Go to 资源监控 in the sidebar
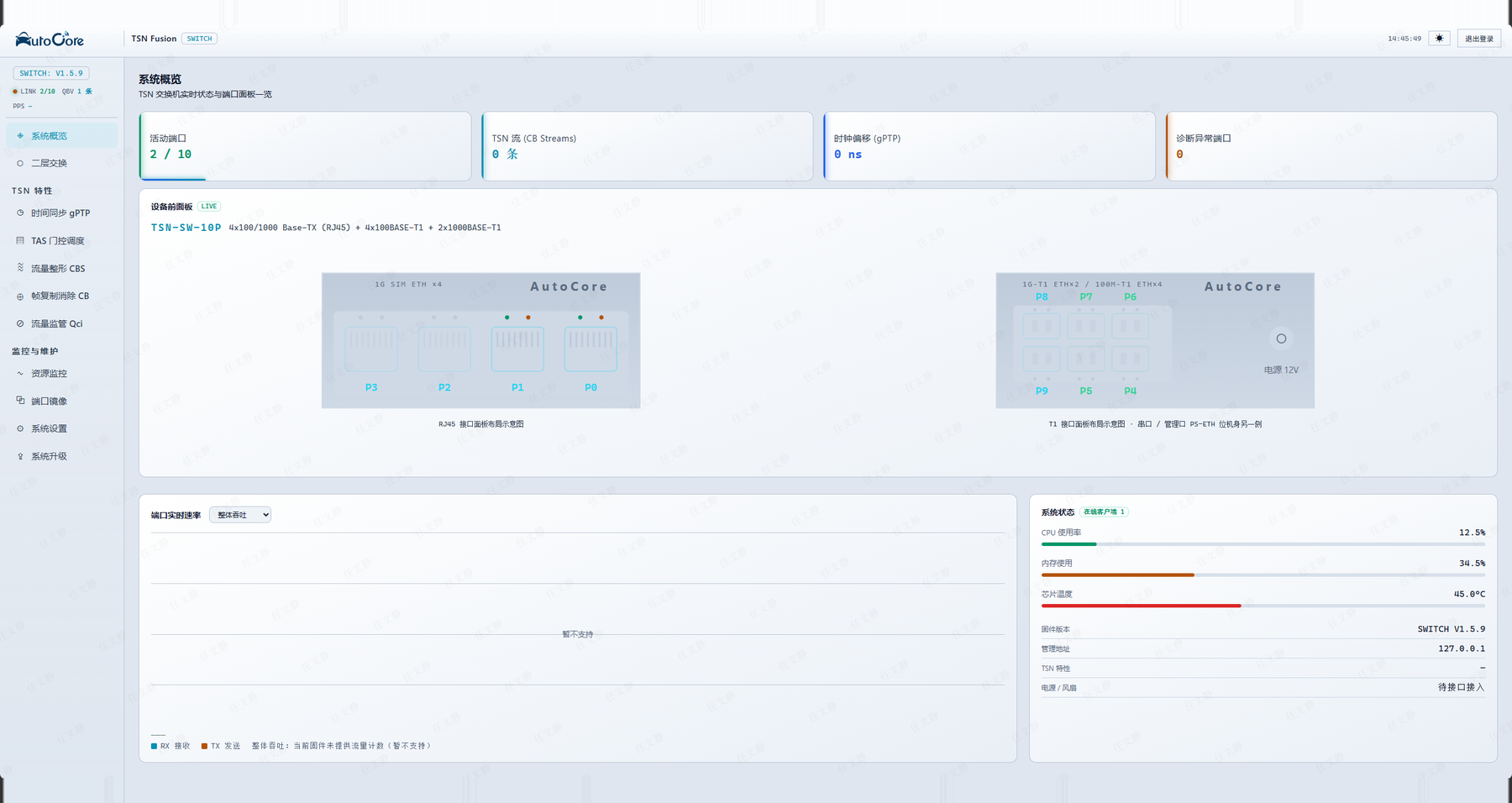 [61, 374]
